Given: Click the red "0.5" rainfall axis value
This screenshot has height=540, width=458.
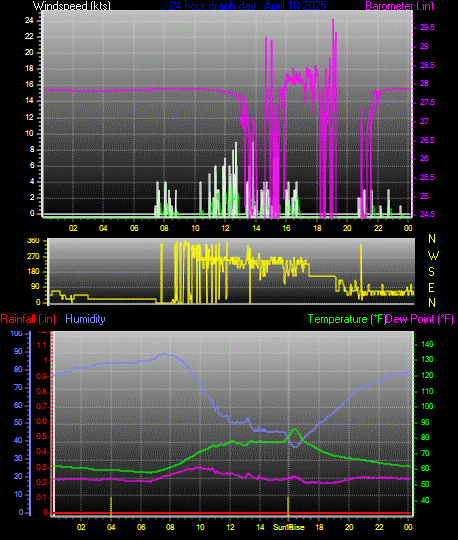Looking at the screenshot, I should point(42,436).
